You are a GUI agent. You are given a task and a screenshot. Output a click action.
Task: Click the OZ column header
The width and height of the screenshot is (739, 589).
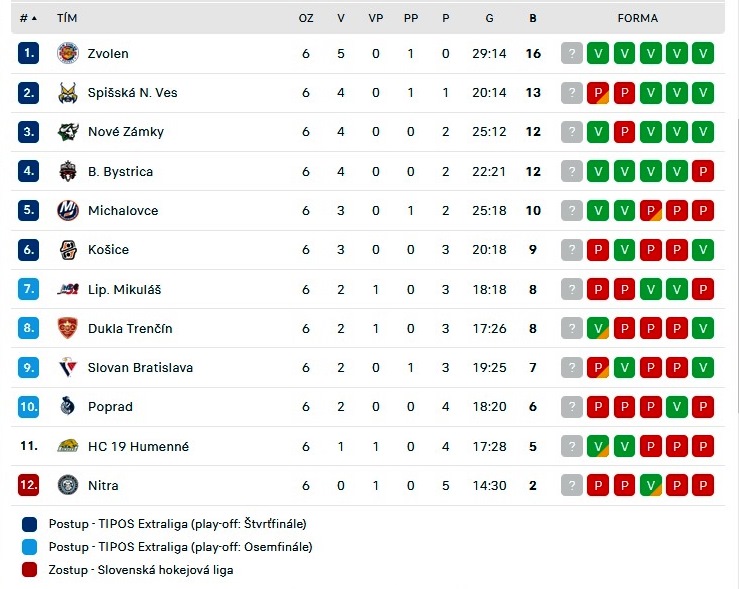[306, 18]
